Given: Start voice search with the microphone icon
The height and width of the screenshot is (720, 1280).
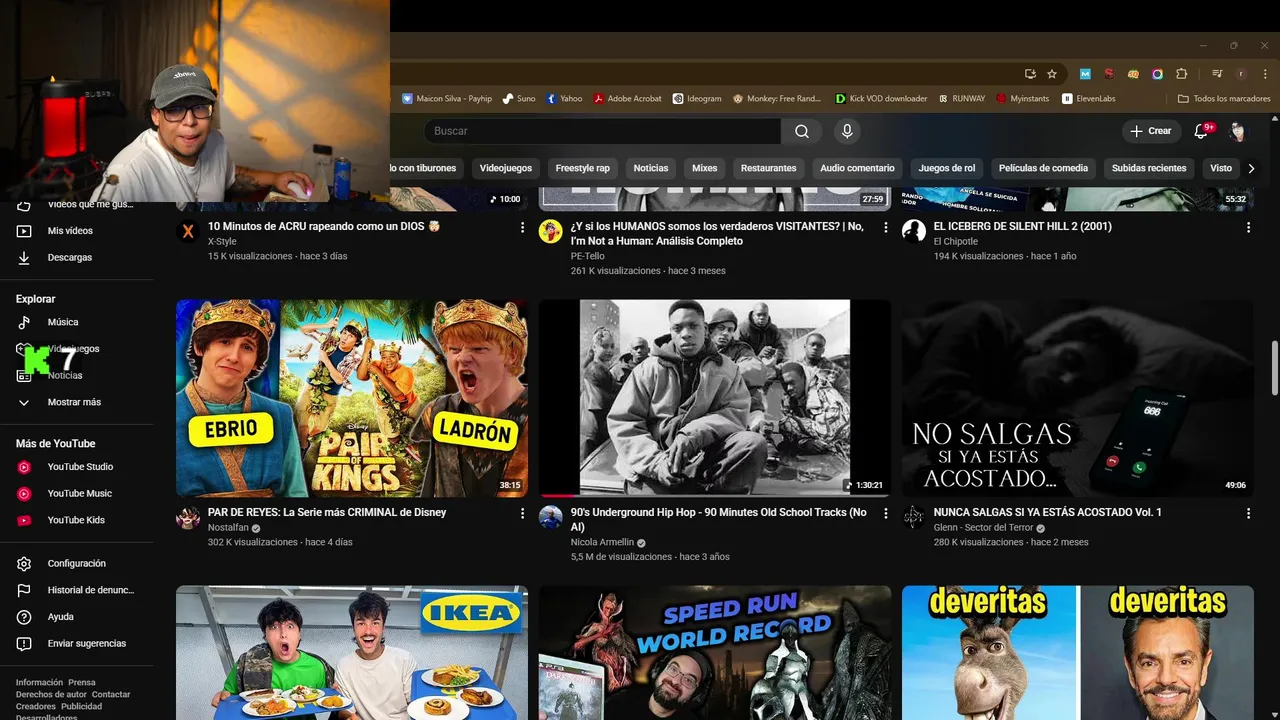Looking at the screenshot, I should click(847, 131).
